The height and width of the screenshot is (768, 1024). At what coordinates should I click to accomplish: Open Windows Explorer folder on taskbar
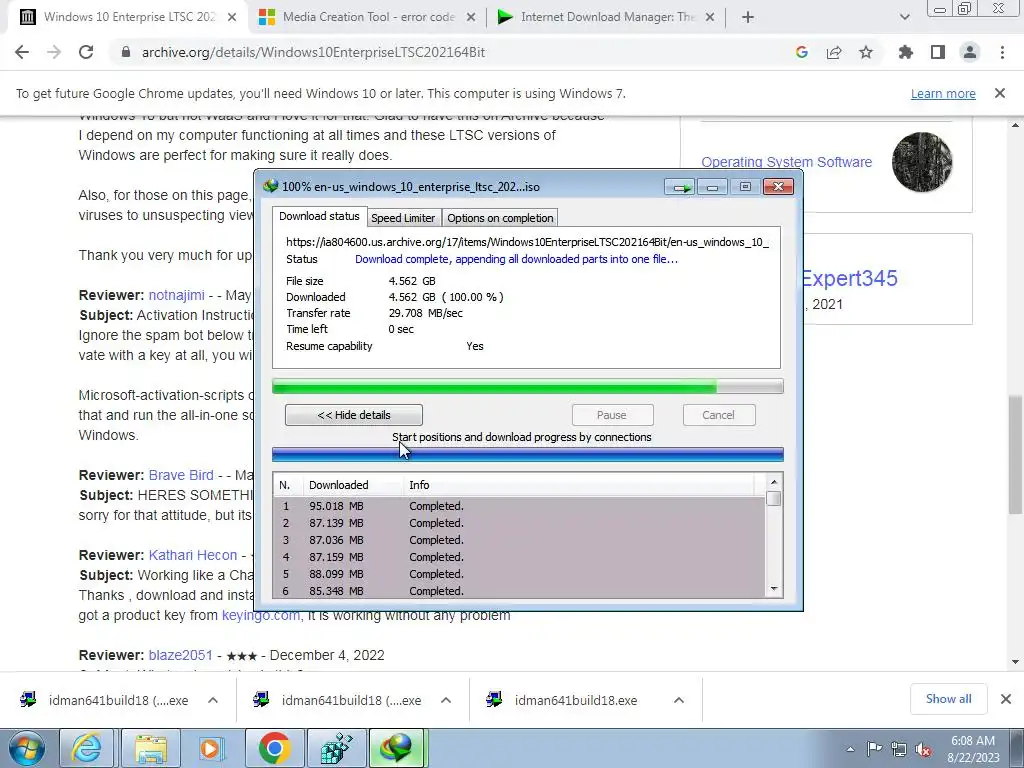pos(150,748)
